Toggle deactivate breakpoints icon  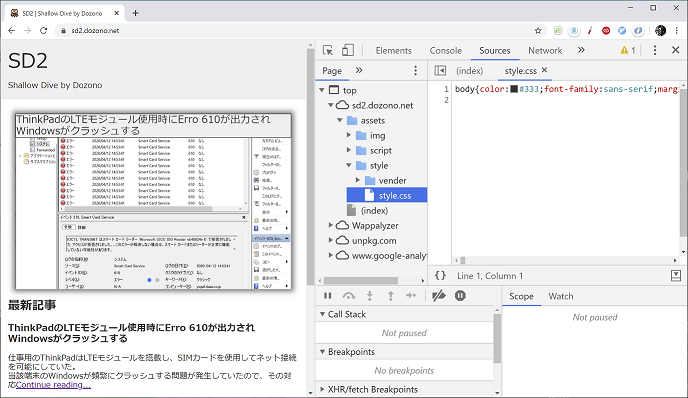tap(439, 296)
